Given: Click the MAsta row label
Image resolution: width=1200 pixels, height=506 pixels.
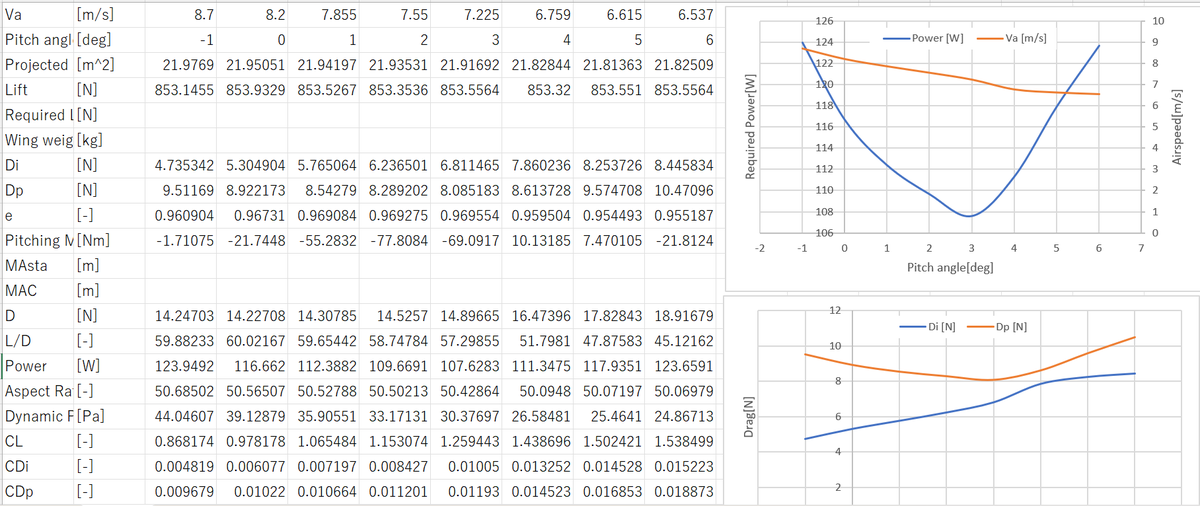Looking at the screenshot, I should (x=38, y=266).
